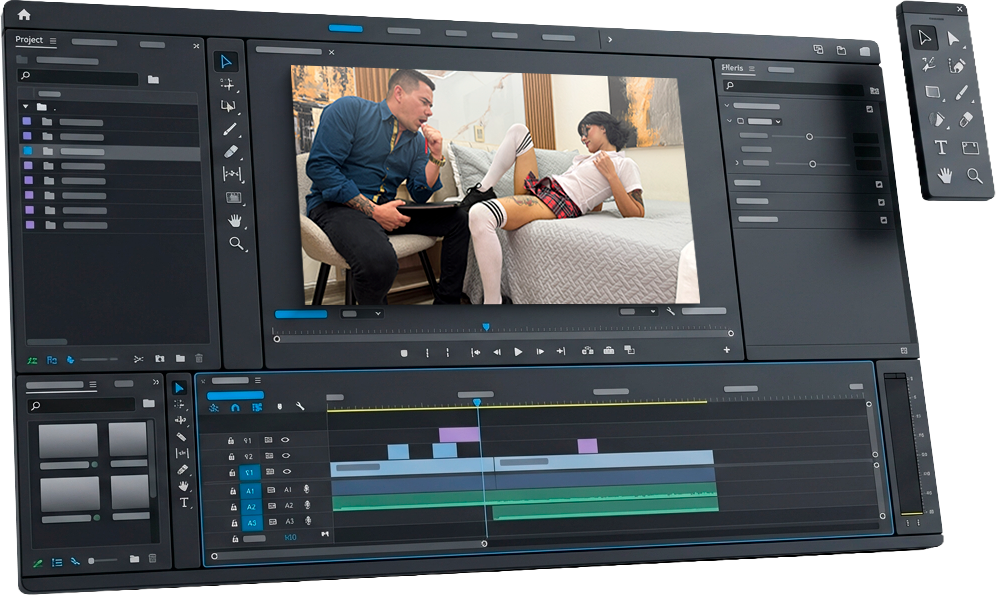This screenshot has width=996, height=595.
Task: Pick the Type tool beside the timeline
Action: pos(184,503)
